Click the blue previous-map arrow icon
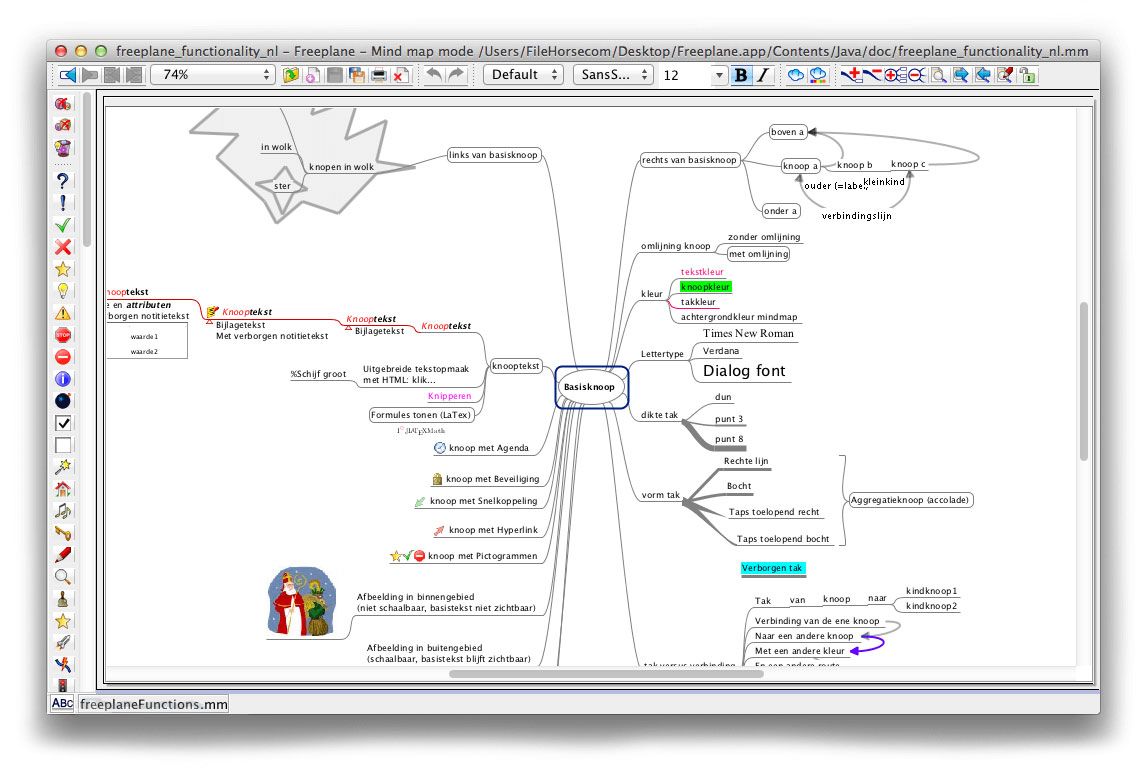Viewport: 1142px width, 767px height. (x=68, y=74)
